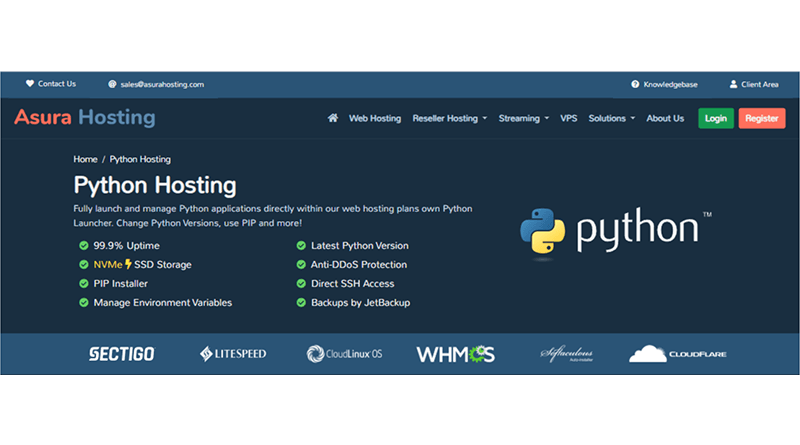Click the green Login button
Viewport: 800px width, 445px height.
click(x=716, y=118)
